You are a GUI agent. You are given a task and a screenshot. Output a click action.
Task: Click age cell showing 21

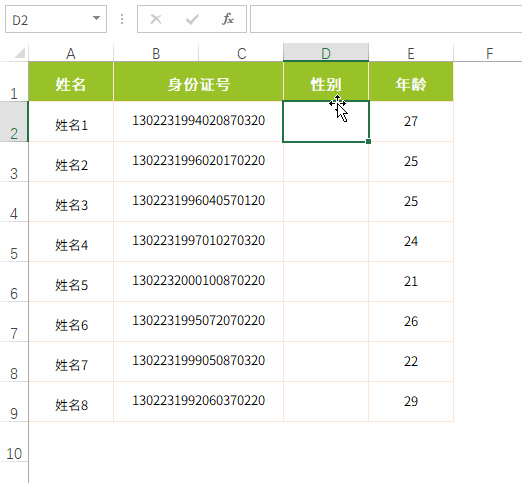[411, 282]
